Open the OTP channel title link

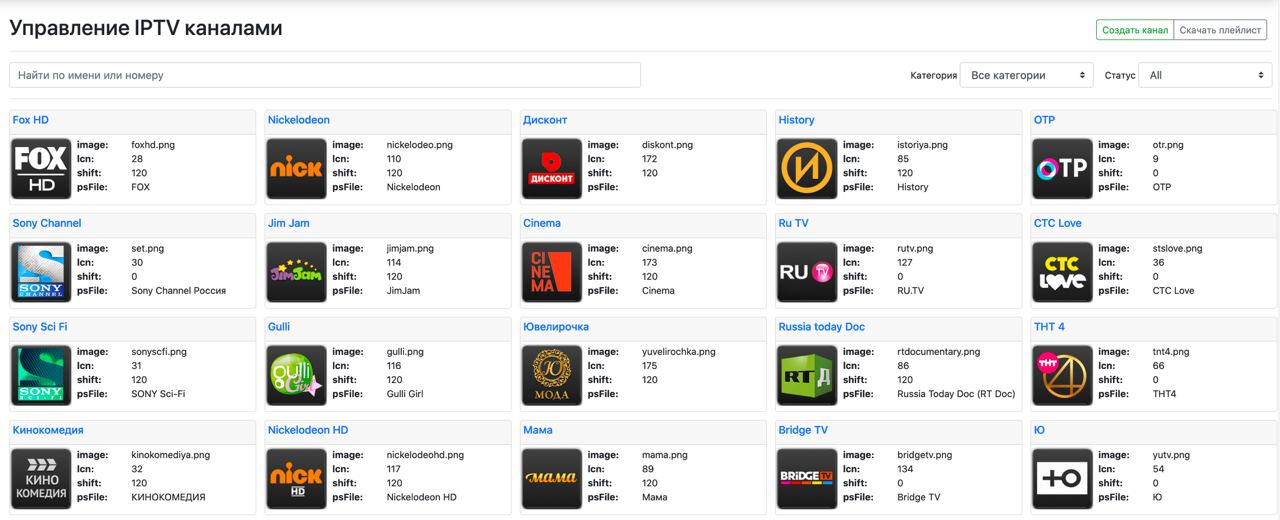(x=1044, y=120)
